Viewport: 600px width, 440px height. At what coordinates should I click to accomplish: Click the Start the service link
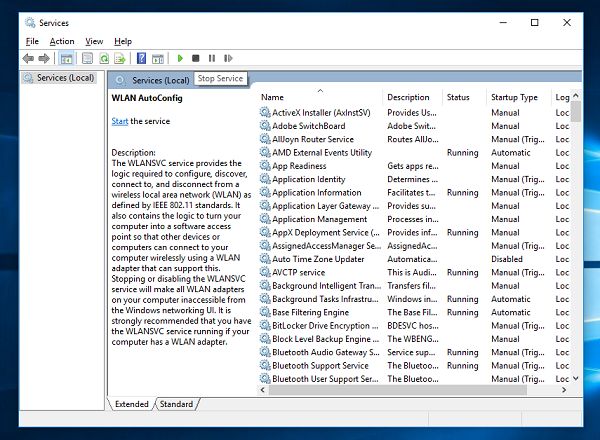(x=120, y=121)
